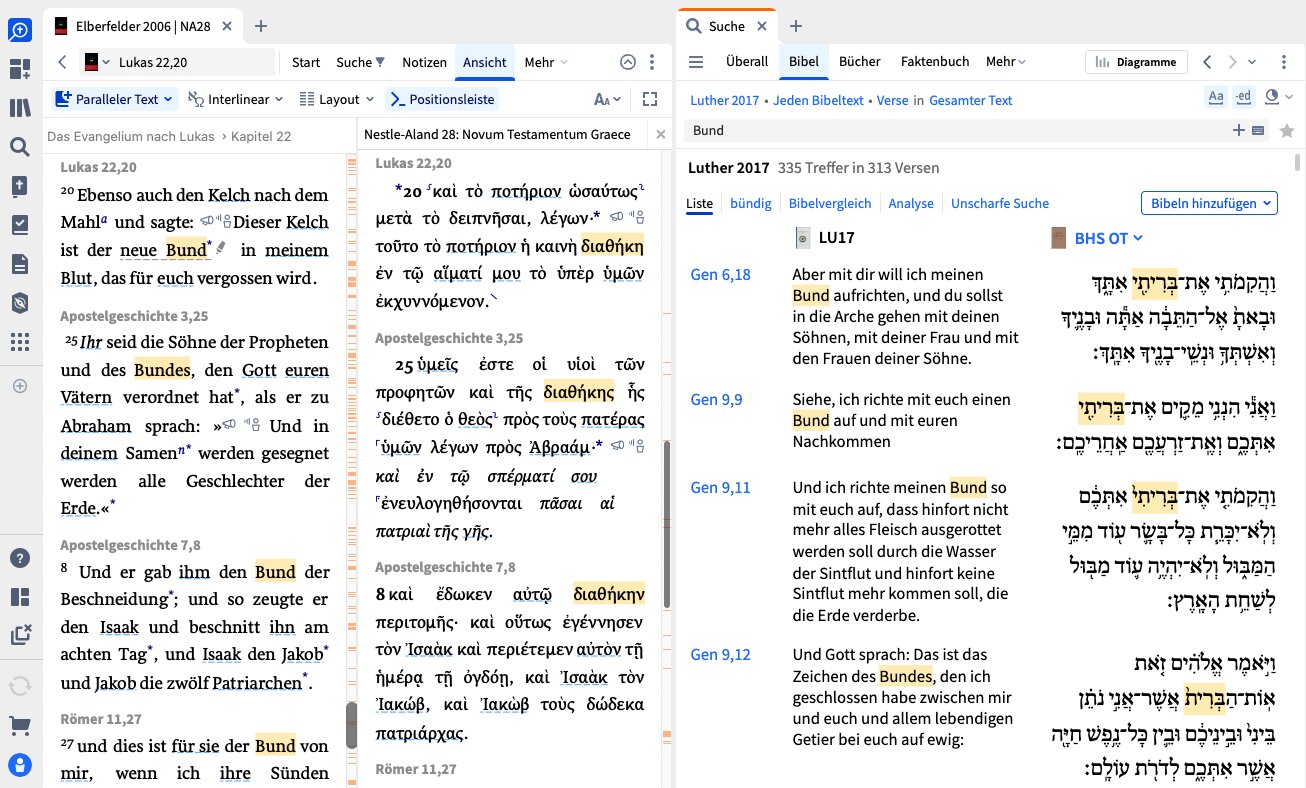Open the hamburger menu in Suche panel
Image resolution: width=1306 pixels, height=788 pixels.
coord(696,62)
